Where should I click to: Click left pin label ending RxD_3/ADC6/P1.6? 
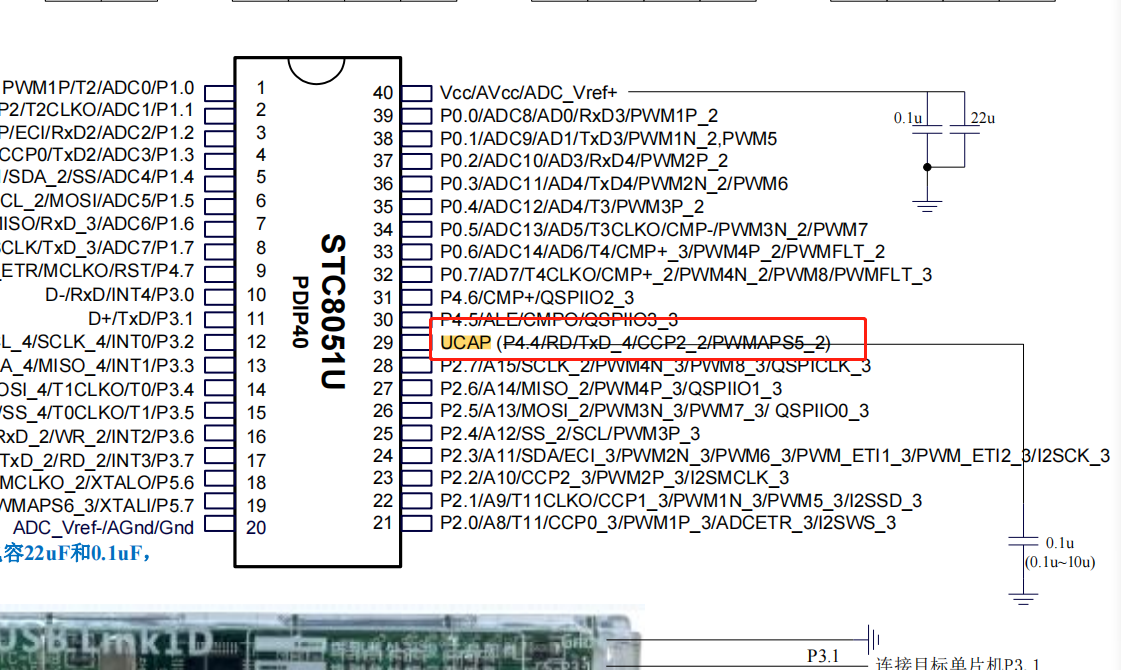point(97,225)
